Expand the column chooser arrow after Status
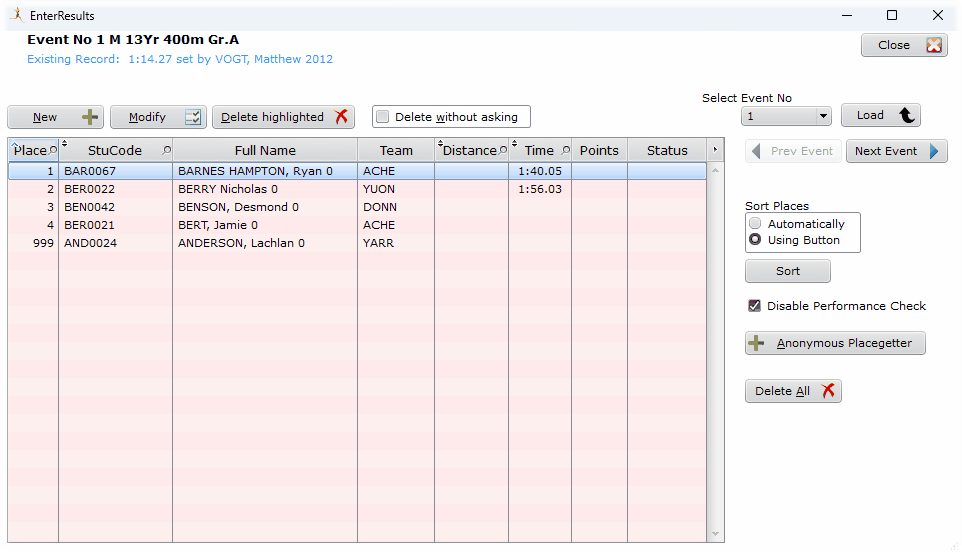 point(715,150)
